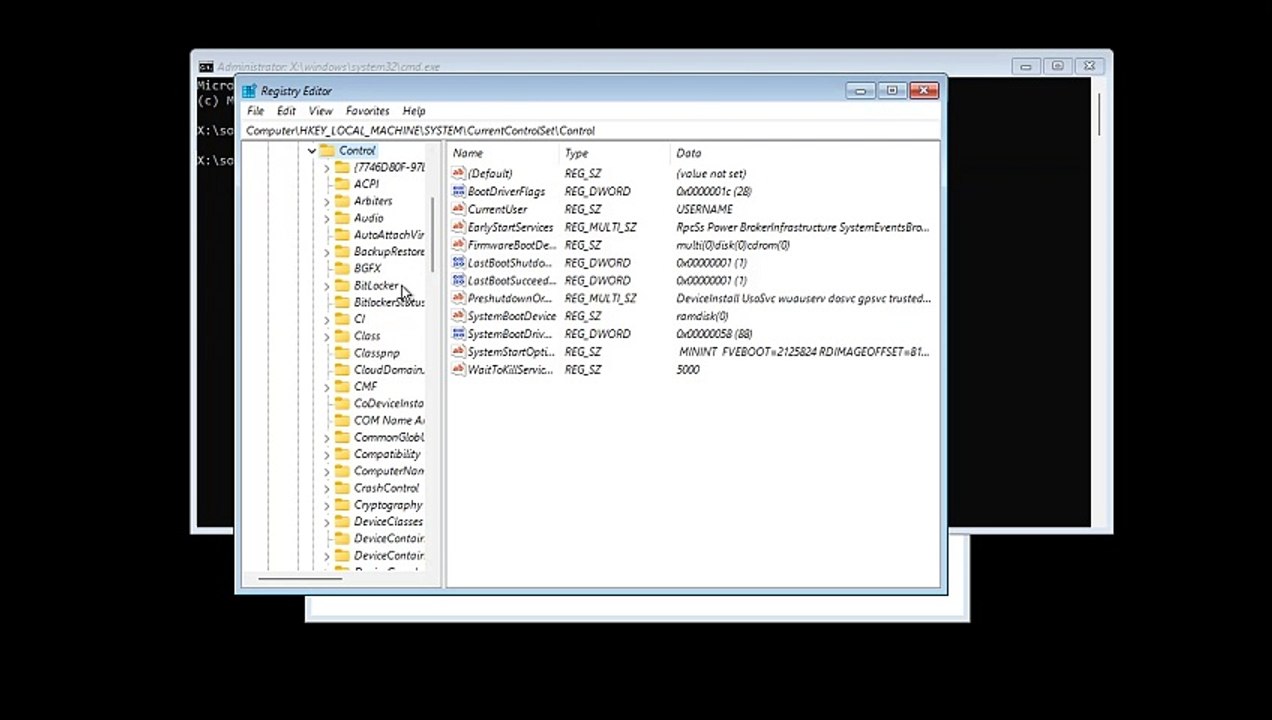Expand the BackupRestore key
The image size is (1272, 720).
point(326,252)
